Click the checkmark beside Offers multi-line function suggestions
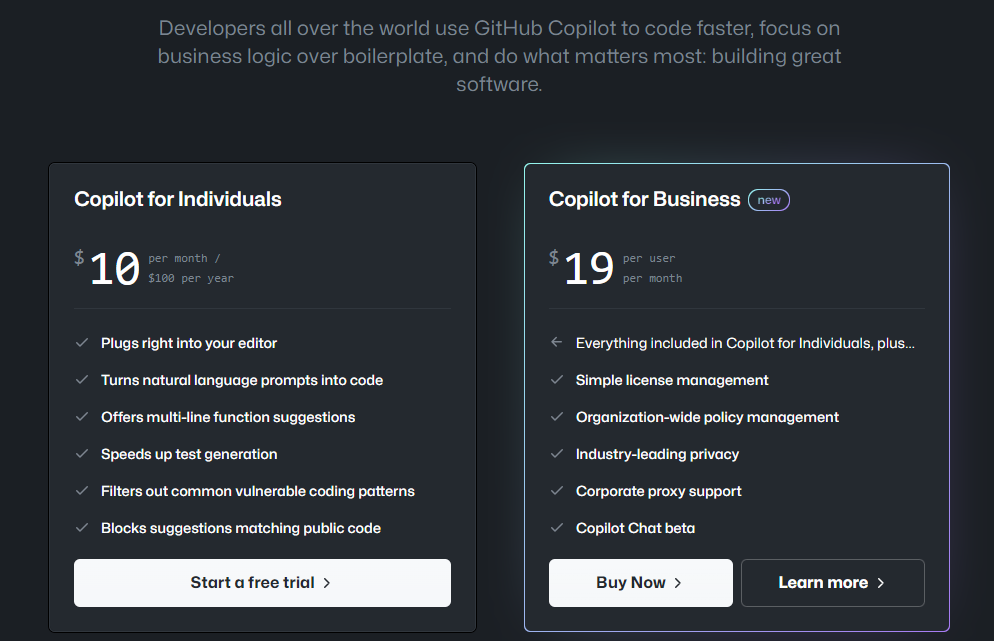The height and width of the screenshot is (641, 994). [x=82, y=417]
